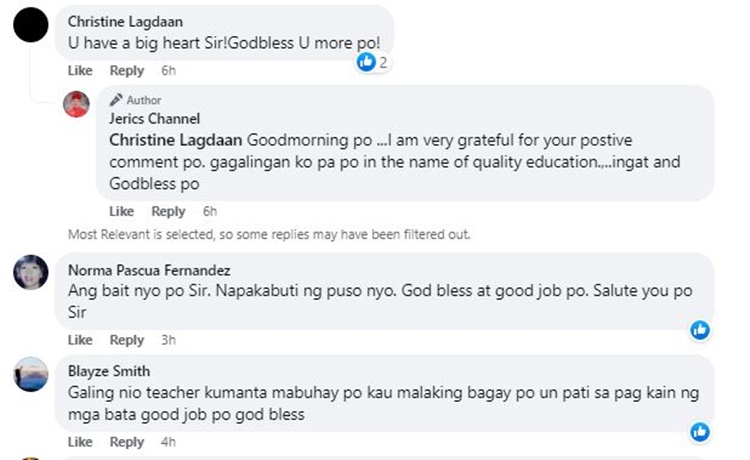Open Jerics Channel's profile avatar
The image size is (750, 460).
(x=77, y=104)
